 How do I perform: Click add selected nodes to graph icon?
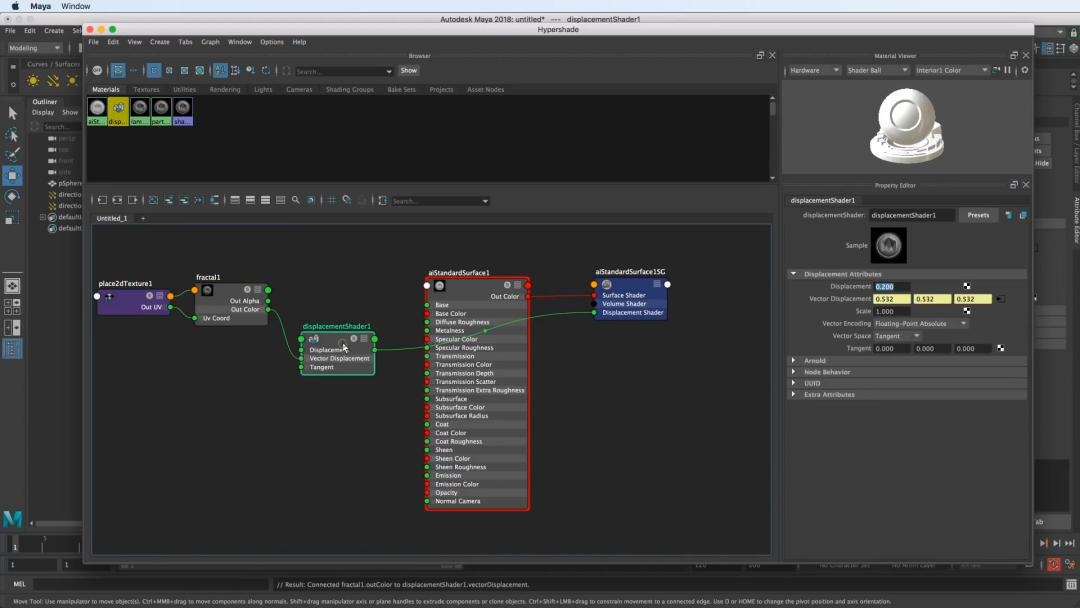(169, 200)
